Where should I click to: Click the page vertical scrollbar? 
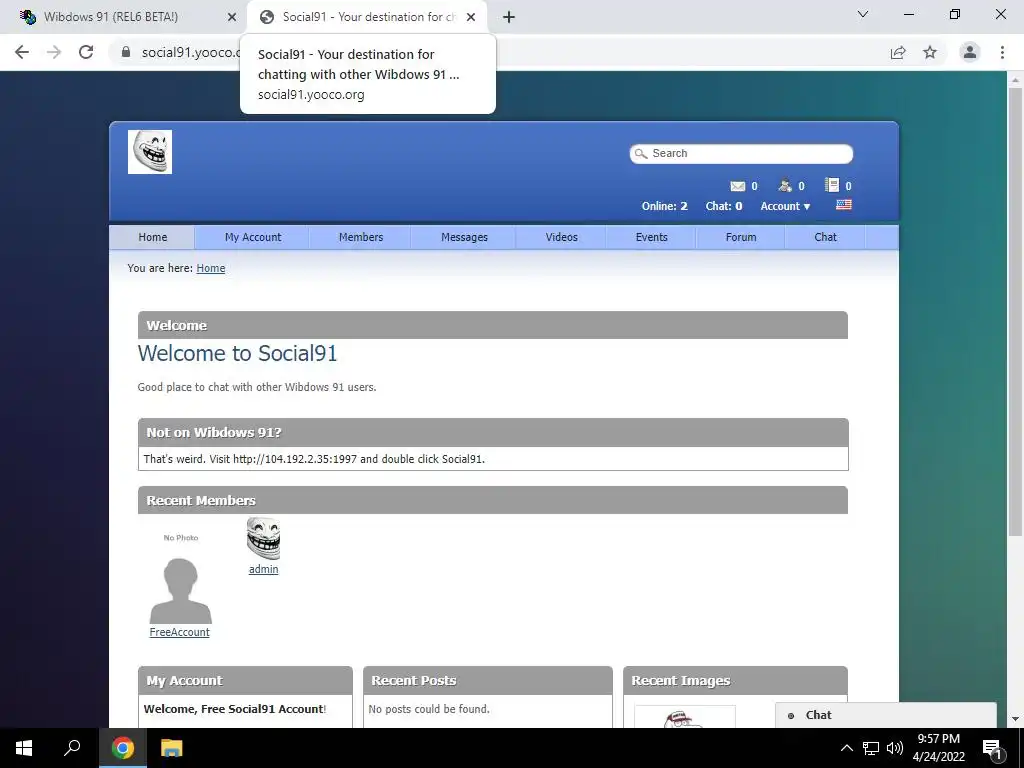coord(1015,312)
